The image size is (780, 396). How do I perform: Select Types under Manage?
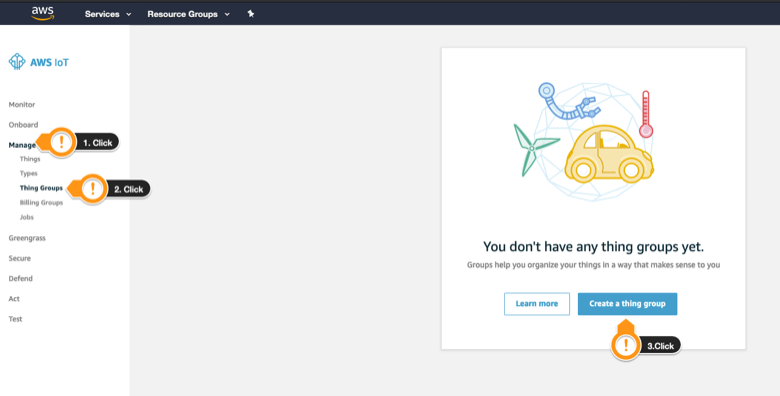(x=28, y=174)
